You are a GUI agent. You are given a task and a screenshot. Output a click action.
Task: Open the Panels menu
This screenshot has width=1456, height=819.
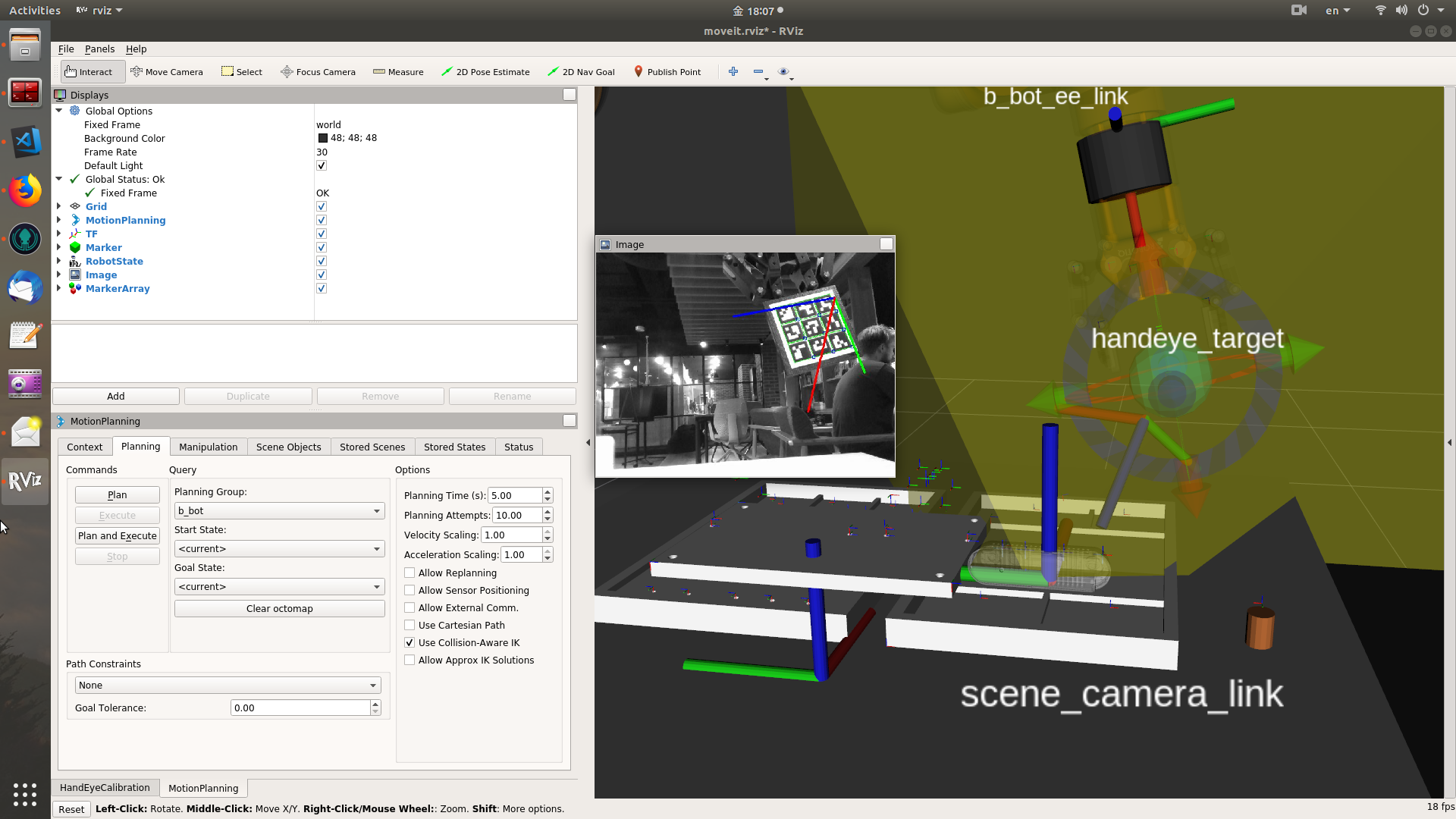pos(99,49)
